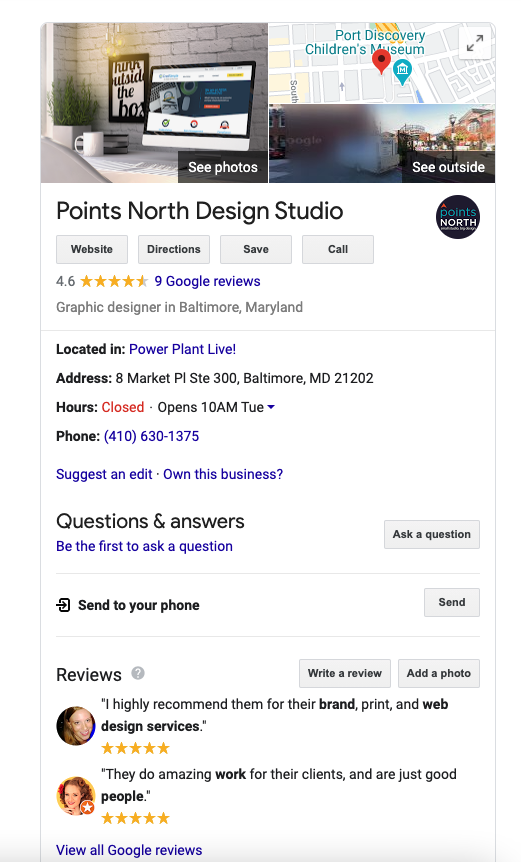The width and height of the screenshot is (521, 862).
Task: Open the Website button
Action: 92,249
